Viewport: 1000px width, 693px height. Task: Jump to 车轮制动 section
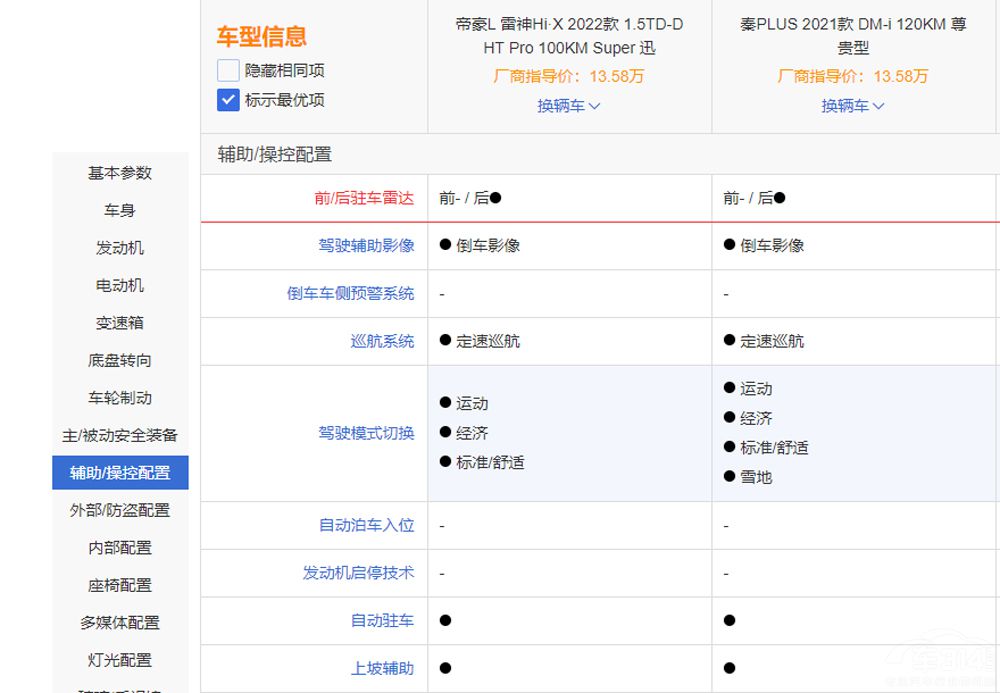coord(120,398)
